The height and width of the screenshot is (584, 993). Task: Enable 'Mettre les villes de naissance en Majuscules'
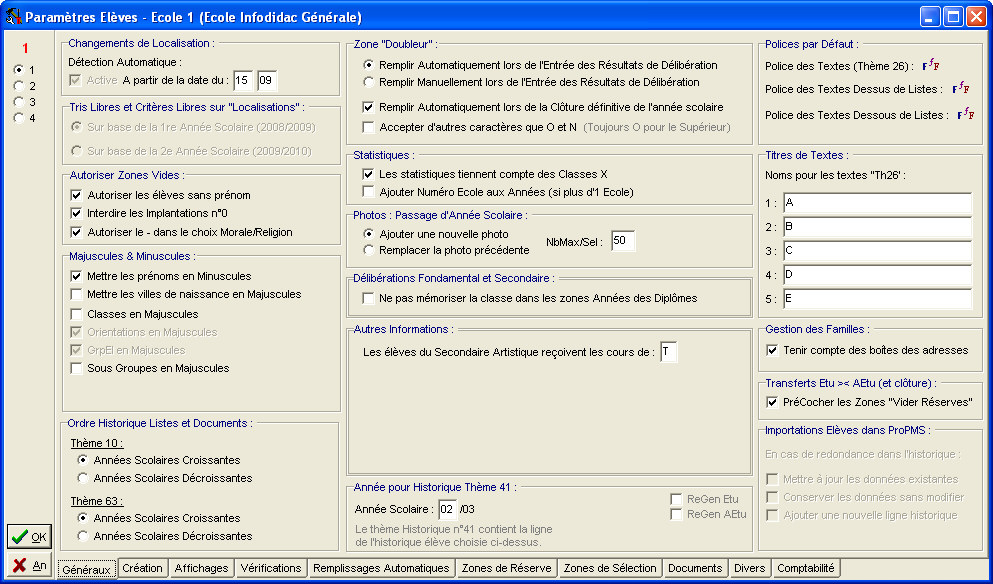tap(77, 294)
